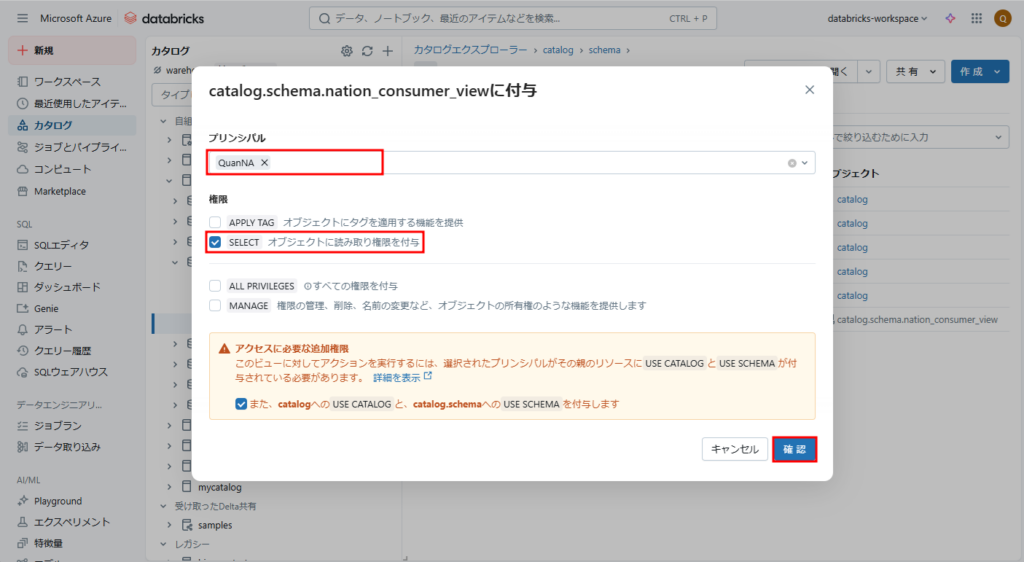Remove QuanNA from principals

pyautogui.click(x=264, y=163)
